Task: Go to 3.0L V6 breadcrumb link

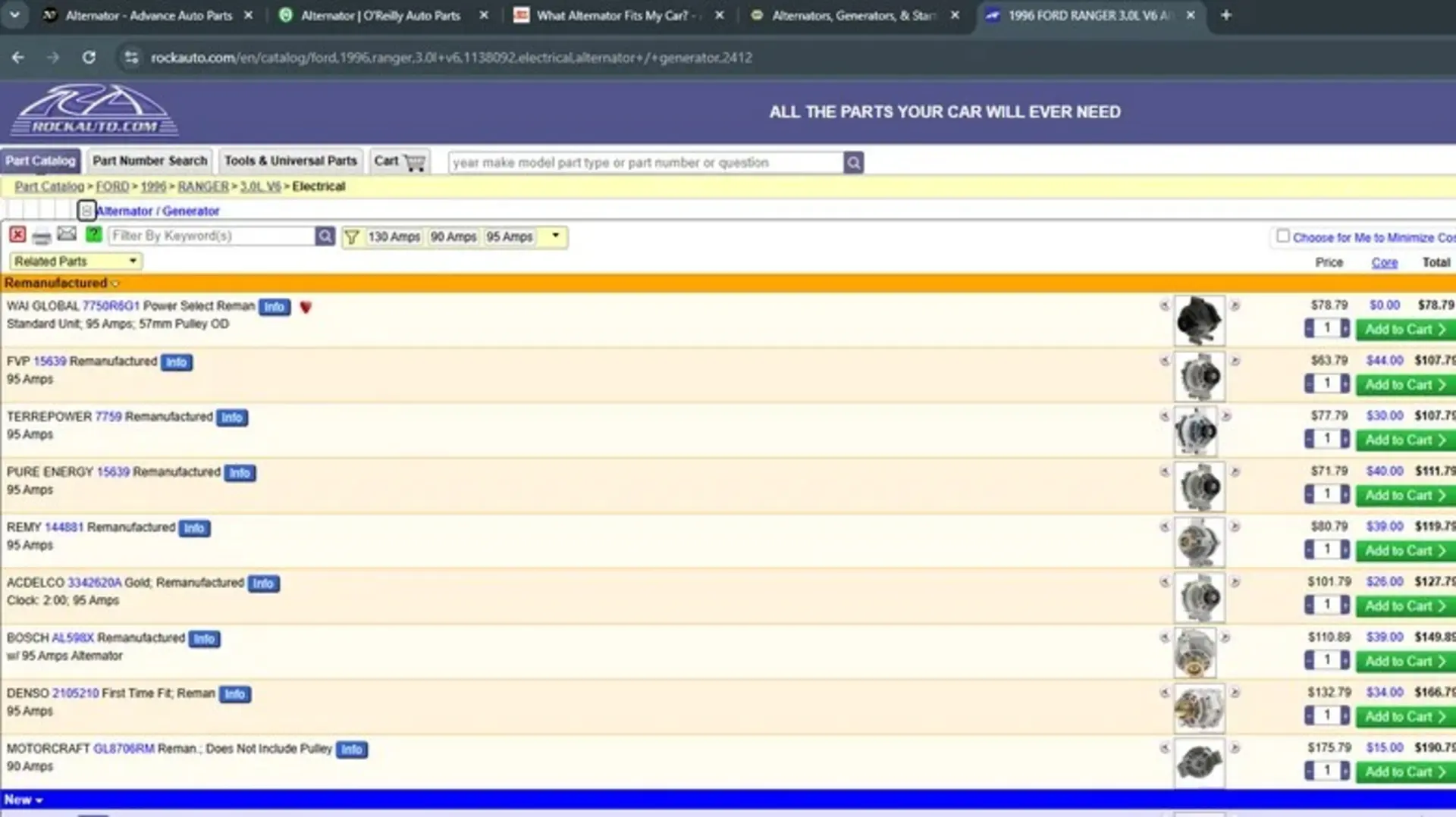Action: 260,186
